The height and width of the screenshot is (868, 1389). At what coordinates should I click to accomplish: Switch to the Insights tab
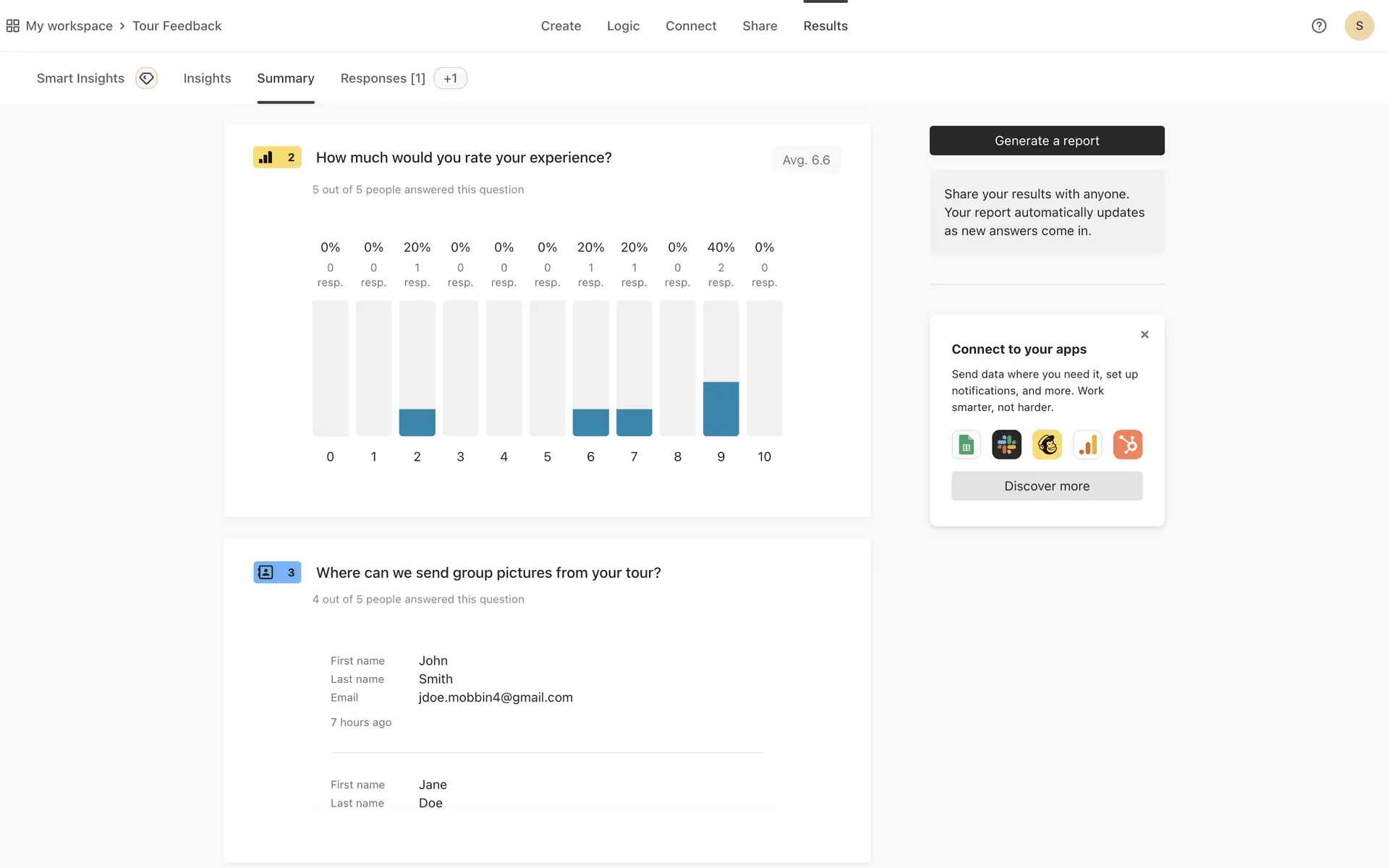tap(207, 78)
